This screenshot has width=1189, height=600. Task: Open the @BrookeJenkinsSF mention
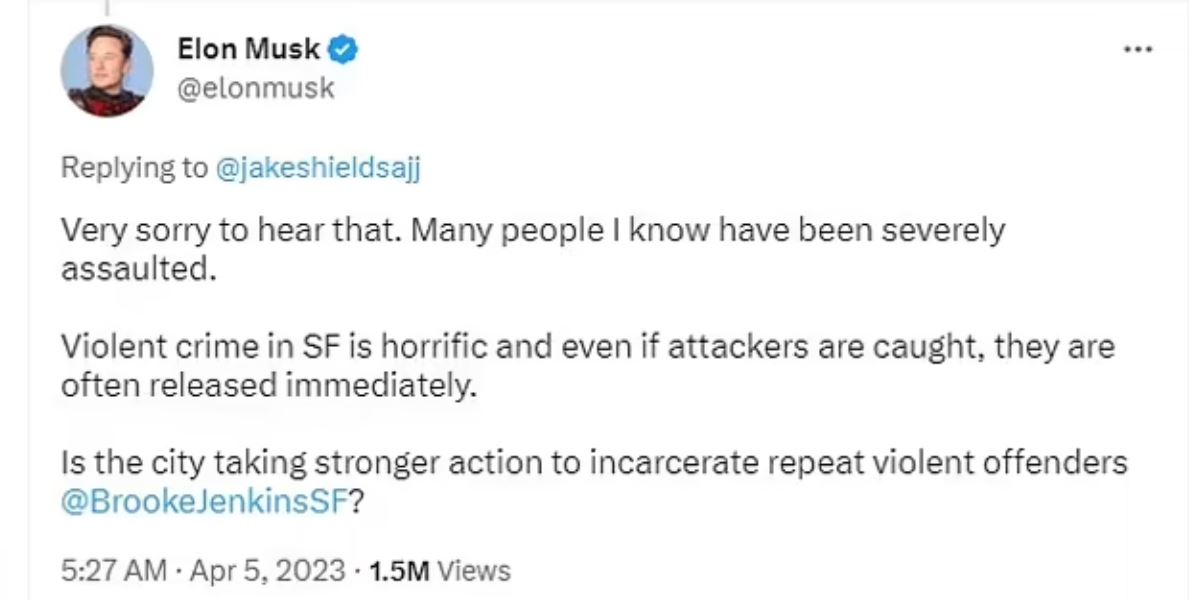204,503
